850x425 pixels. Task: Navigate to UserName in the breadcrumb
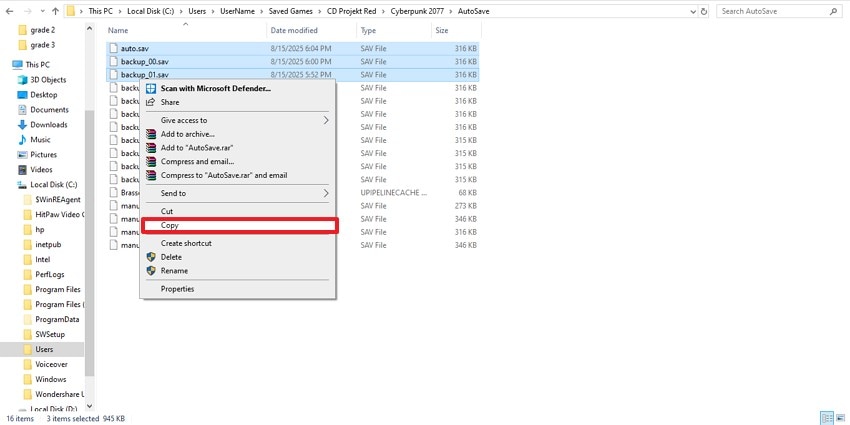[237, 11]
